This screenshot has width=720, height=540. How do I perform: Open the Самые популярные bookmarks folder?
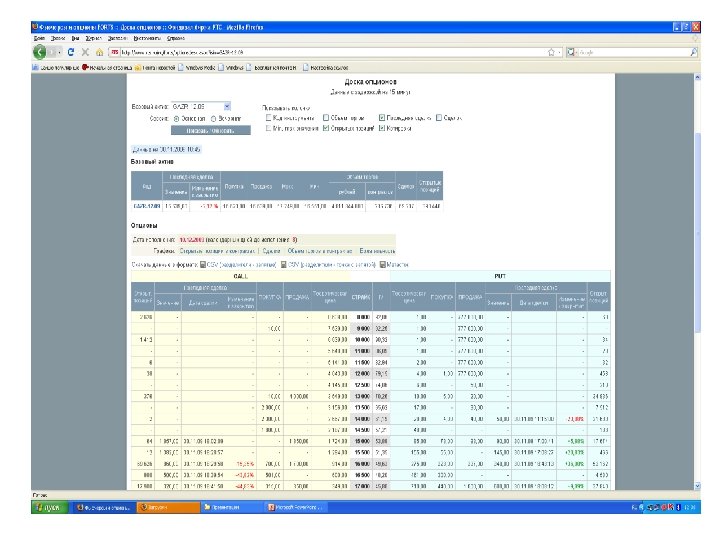pos(56,68)
